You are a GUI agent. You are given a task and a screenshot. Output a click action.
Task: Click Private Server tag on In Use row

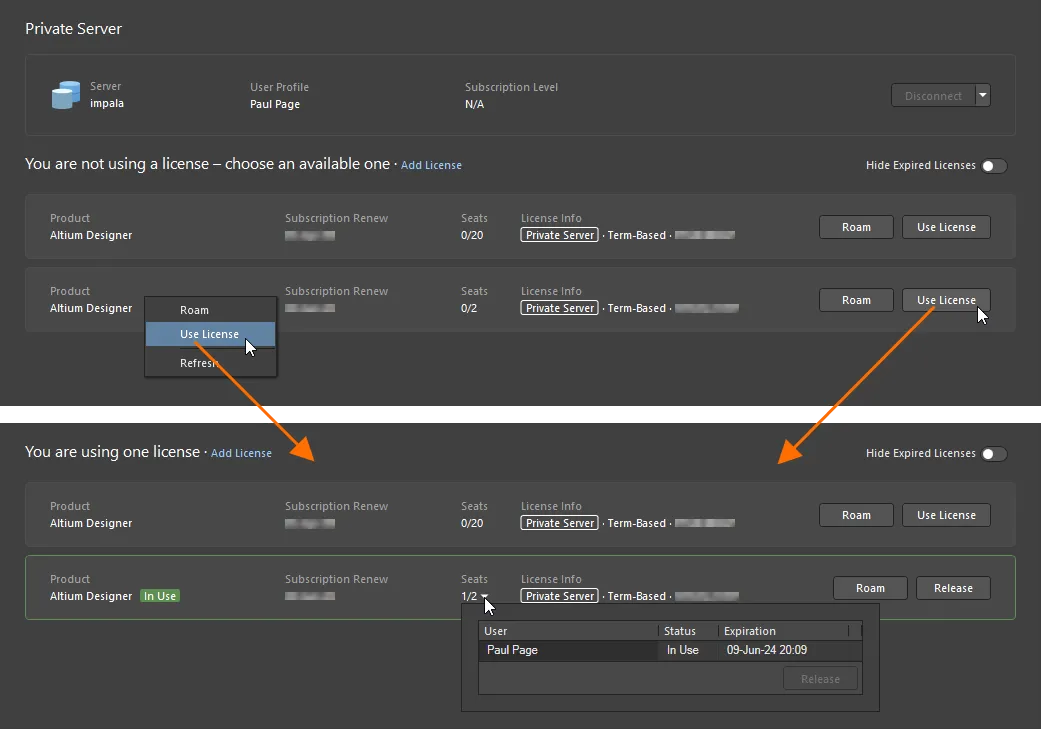(x=560, y=596)
